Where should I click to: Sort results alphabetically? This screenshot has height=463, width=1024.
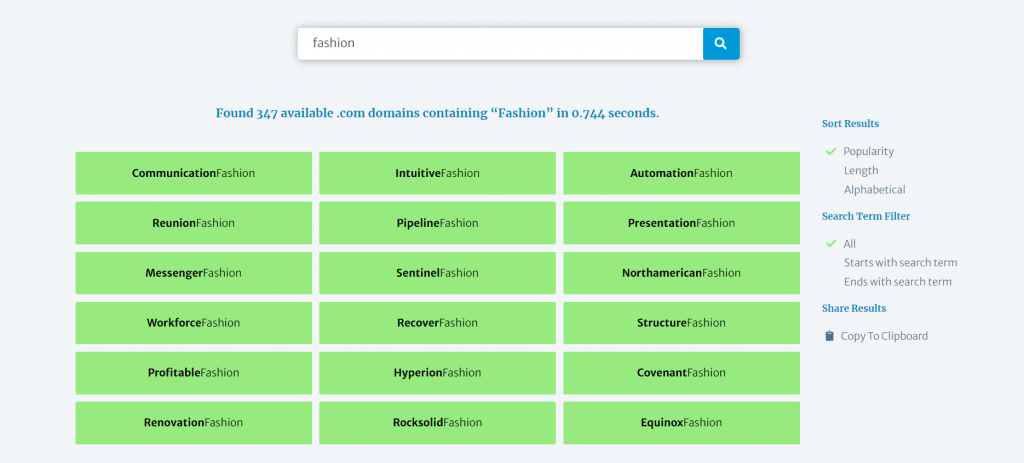874,190
